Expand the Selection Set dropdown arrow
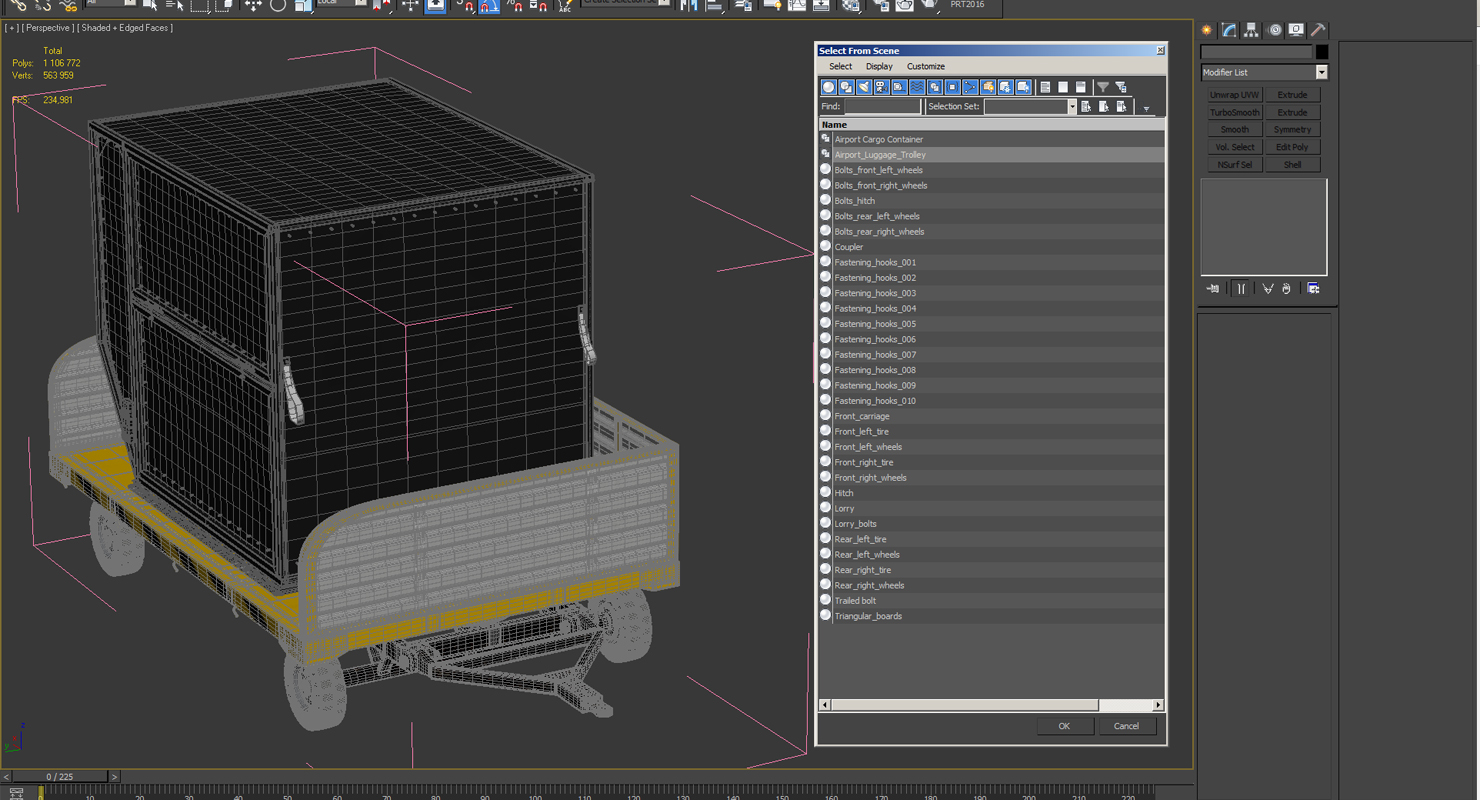Image resolution: width=1480 pixels, height=800 pixels. tap(1072, 107)
